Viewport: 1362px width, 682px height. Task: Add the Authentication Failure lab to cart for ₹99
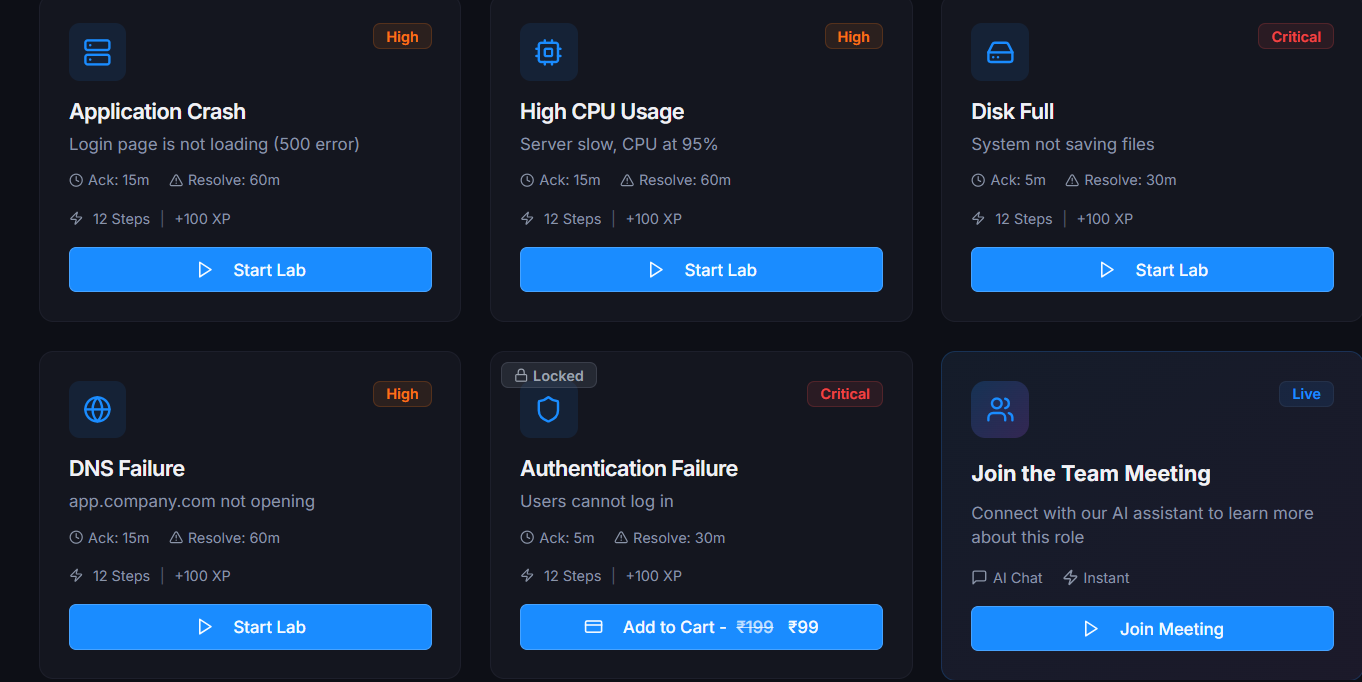(700, 627)
